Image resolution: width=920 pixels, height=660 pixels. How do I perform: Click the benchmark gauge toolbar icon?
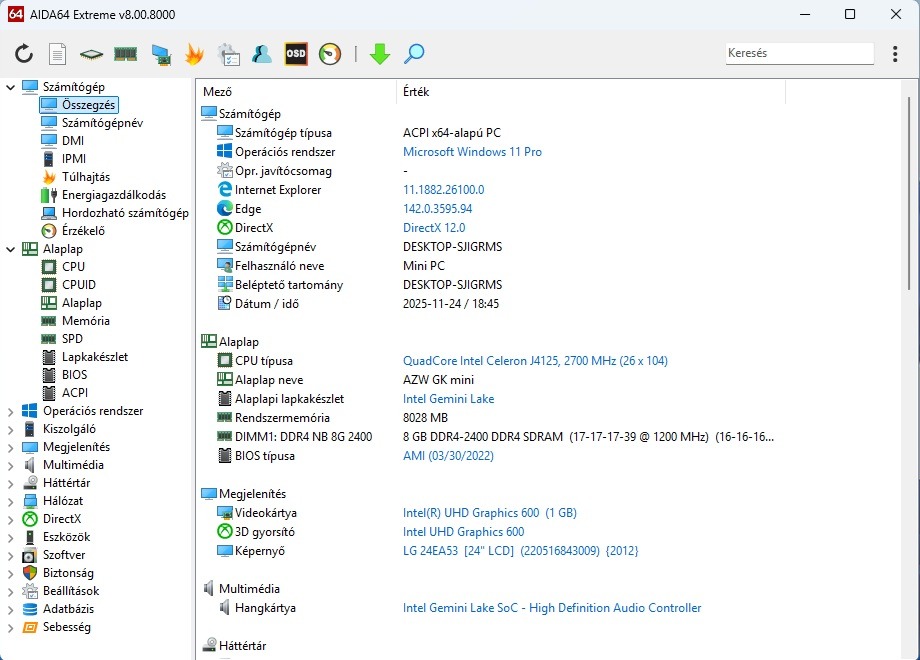click(x=330, y=54)
